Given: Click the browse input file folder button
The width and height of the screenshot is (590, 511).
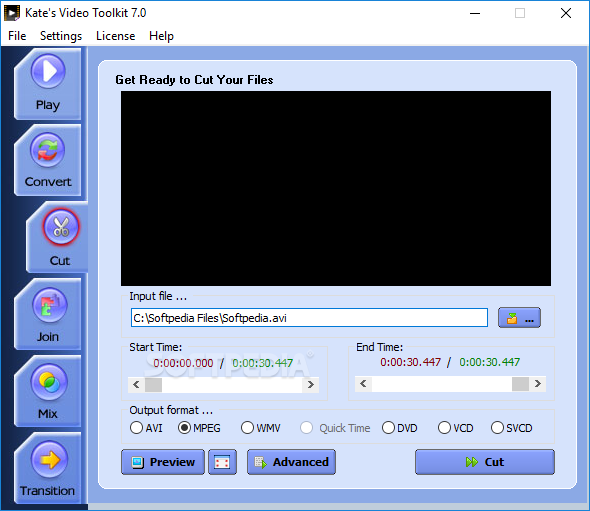Looking at the screenshot, I should [x=519, y=318].
